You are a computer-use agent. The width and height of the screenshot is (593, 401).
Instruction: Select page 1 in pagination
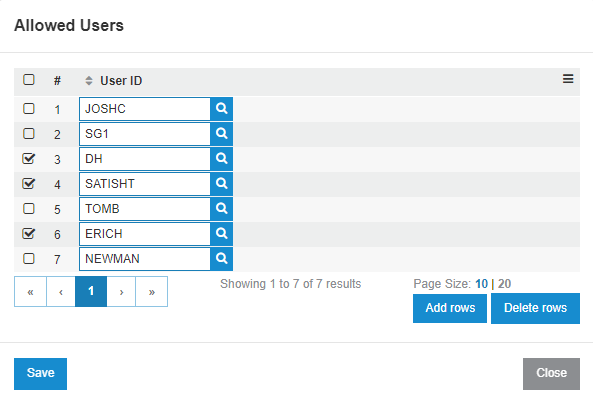91,291
